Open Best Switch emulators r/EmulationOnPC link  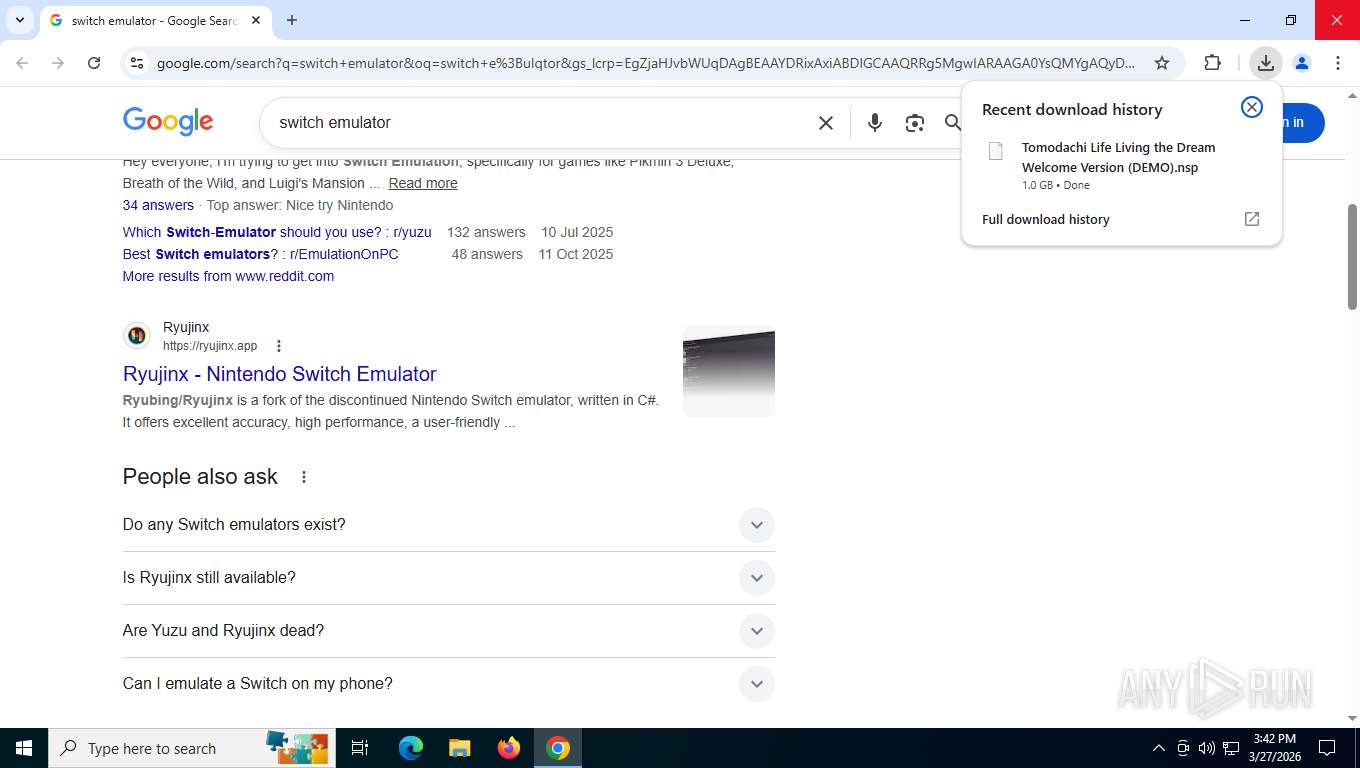(x=261, y=254)
